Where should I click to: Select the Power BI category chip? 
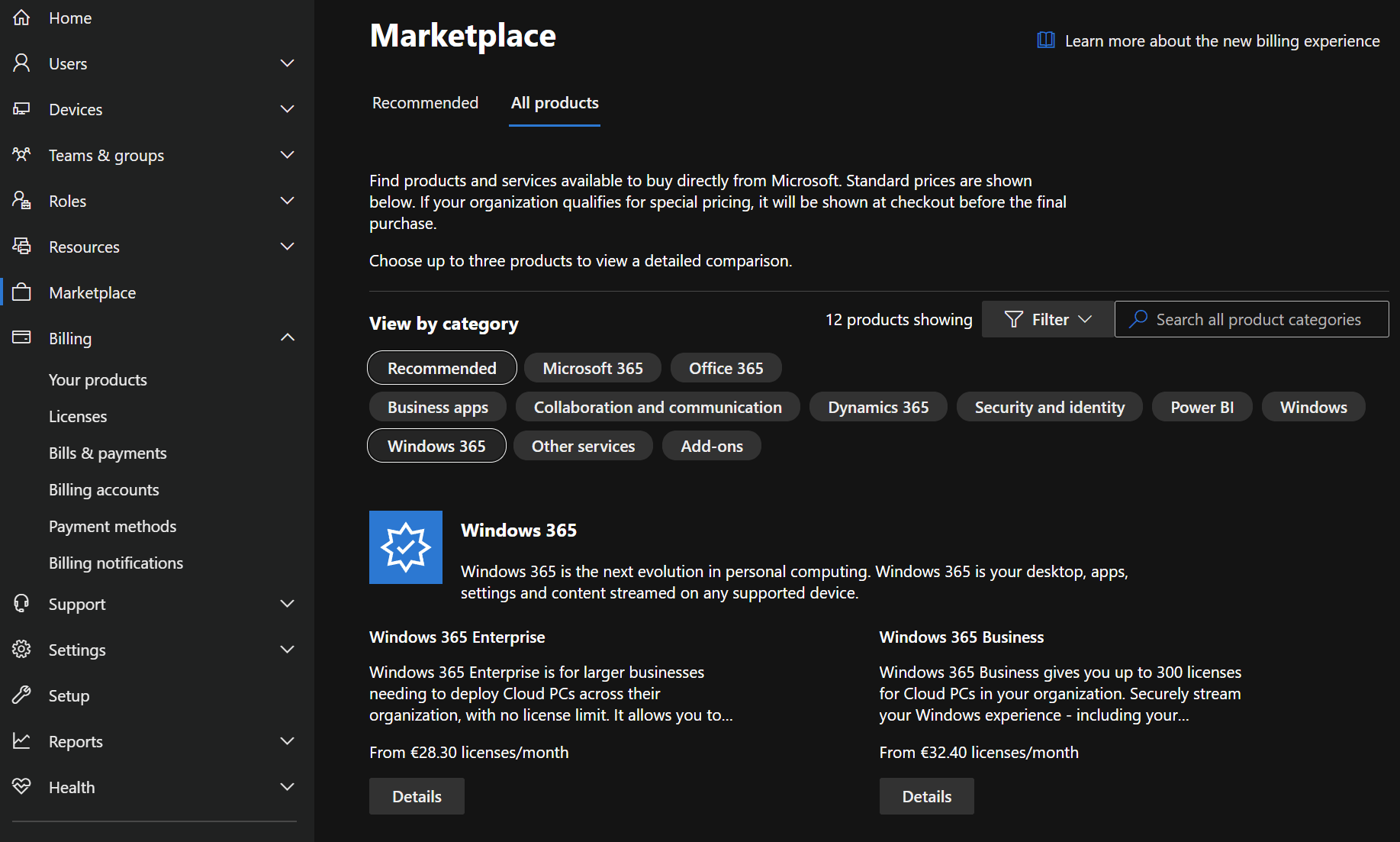click(1202, 407)
